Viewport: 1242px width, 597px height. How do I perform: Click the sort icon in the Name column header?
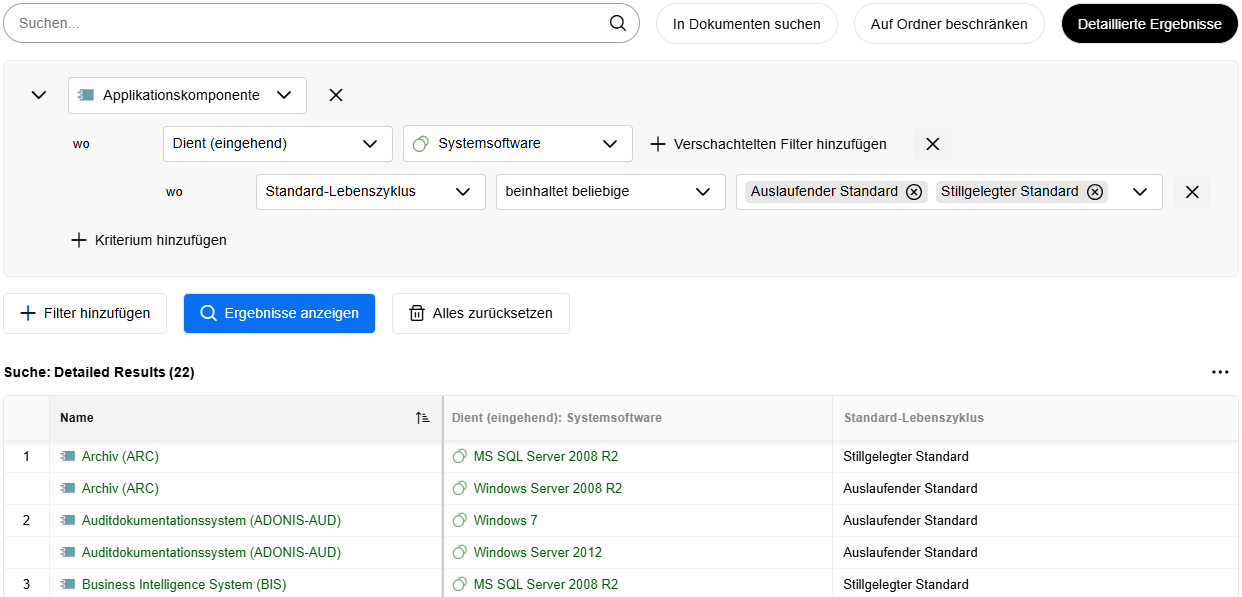tap(423, 417)
